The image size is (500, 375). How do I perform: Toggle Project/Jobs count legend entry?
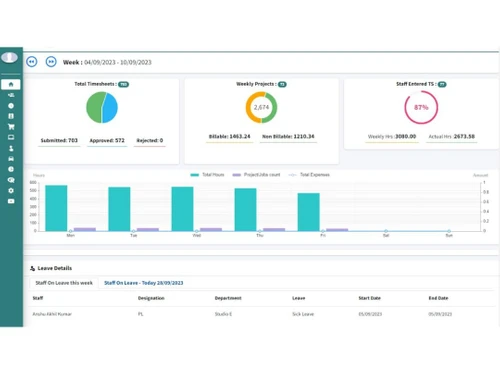click(256, 175)
